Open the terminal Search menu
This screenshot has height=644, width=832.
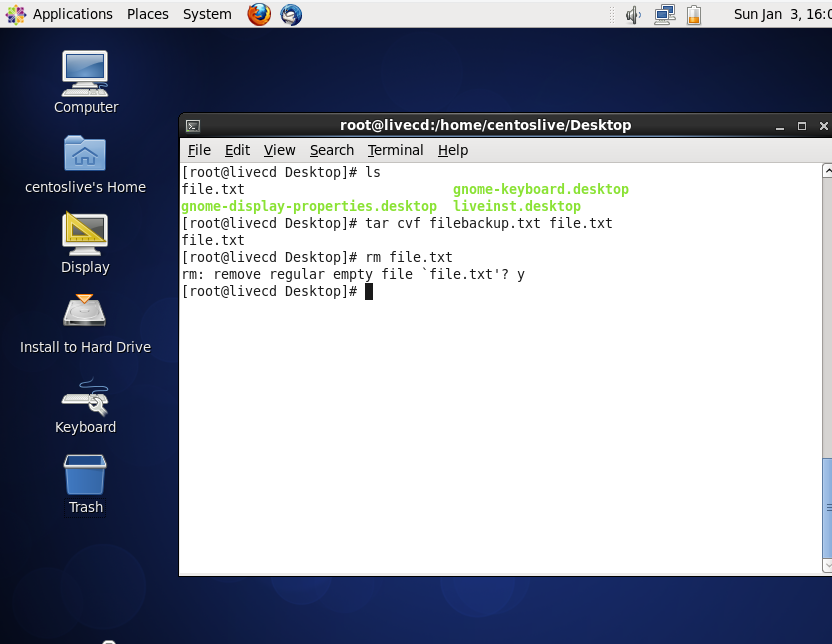pyautogui.click(x=332, y=150)
